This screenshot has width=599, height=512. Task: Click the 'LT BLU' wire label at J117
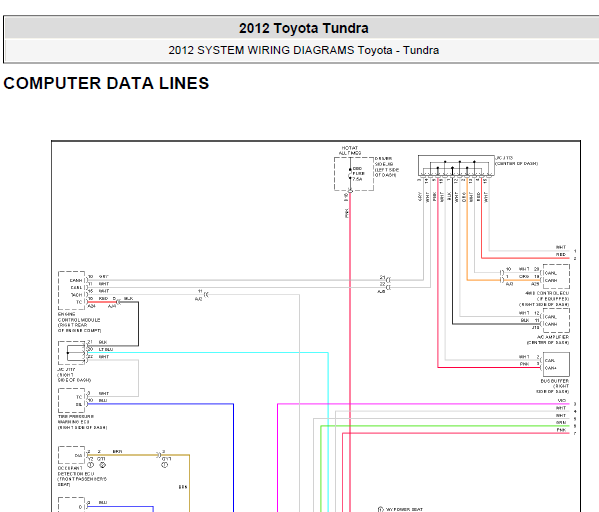click(x=106, y=350)
